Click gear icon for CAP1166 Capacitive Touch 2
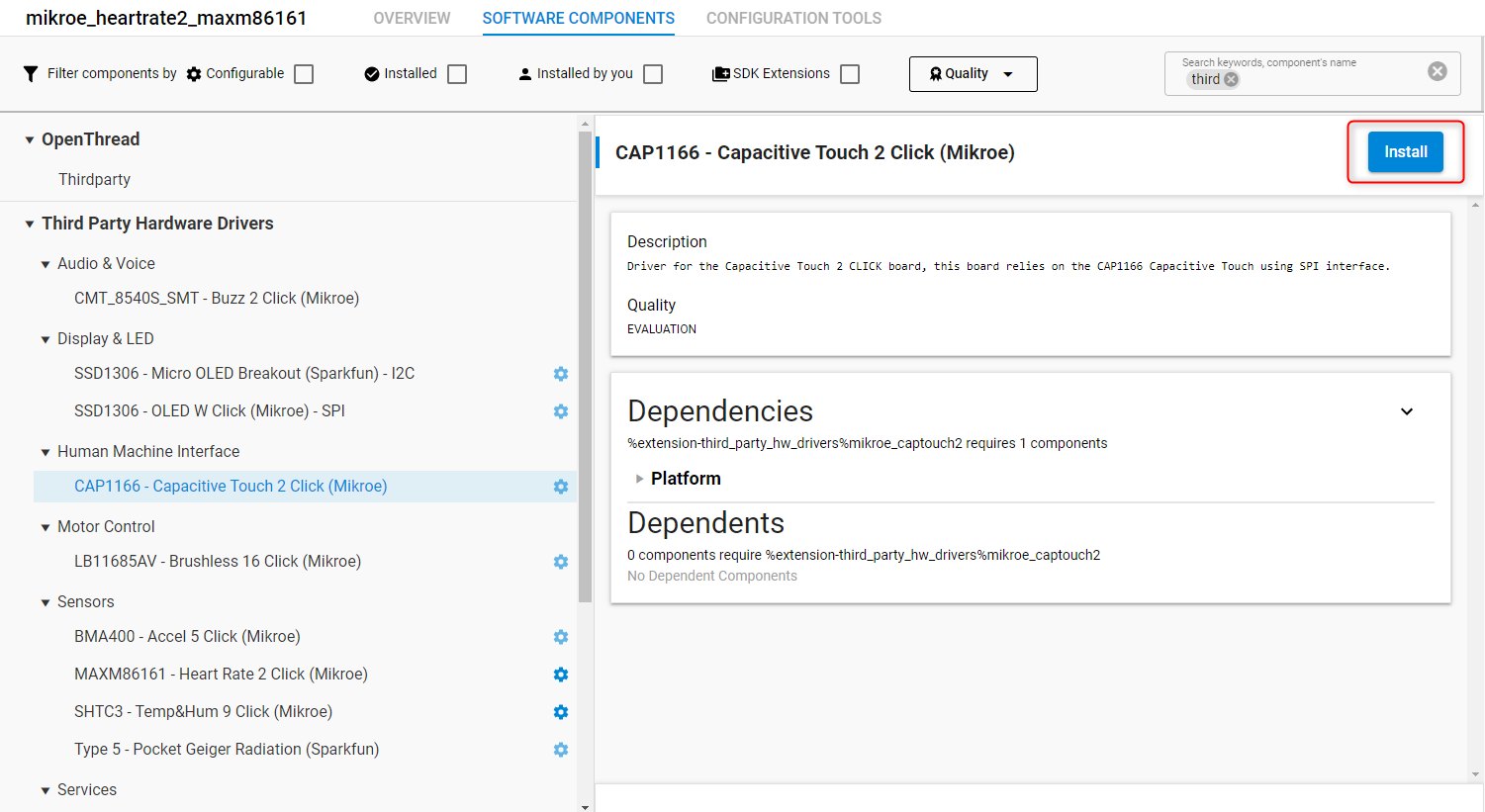 561,487
